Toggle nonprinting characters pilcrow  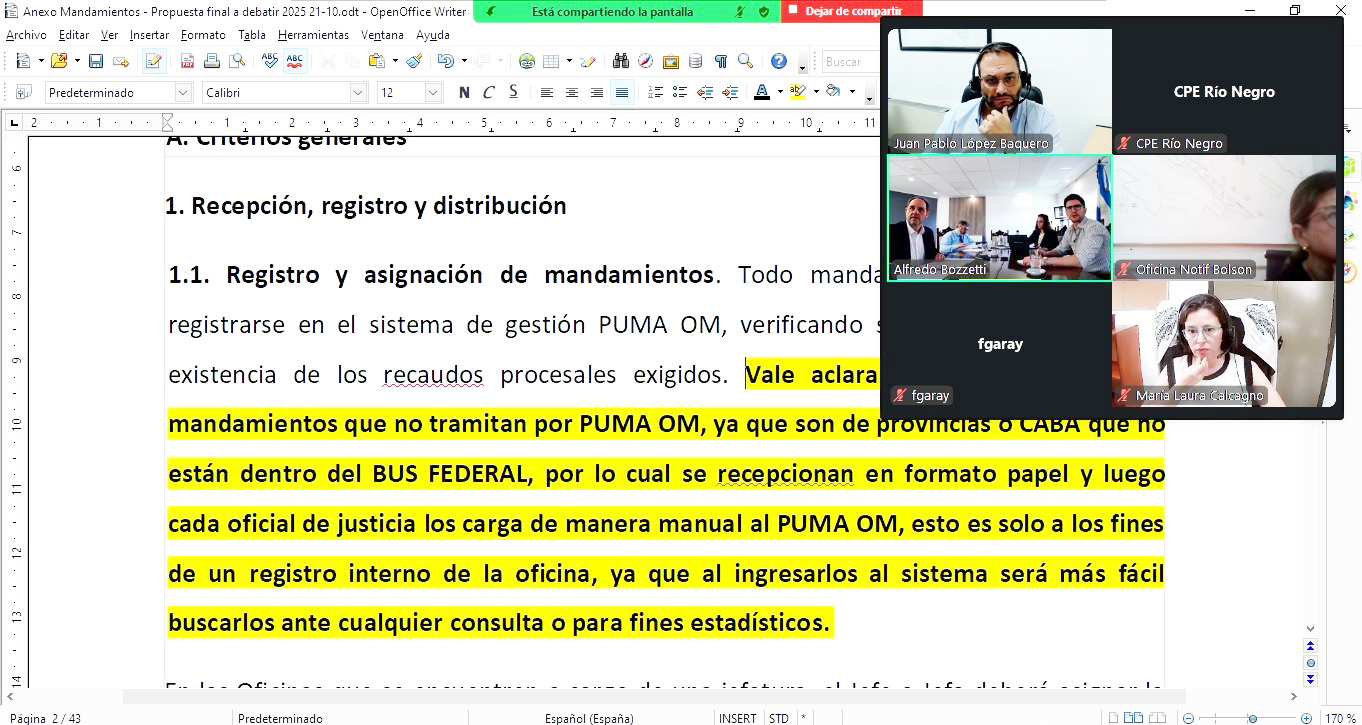coord(720,62)
